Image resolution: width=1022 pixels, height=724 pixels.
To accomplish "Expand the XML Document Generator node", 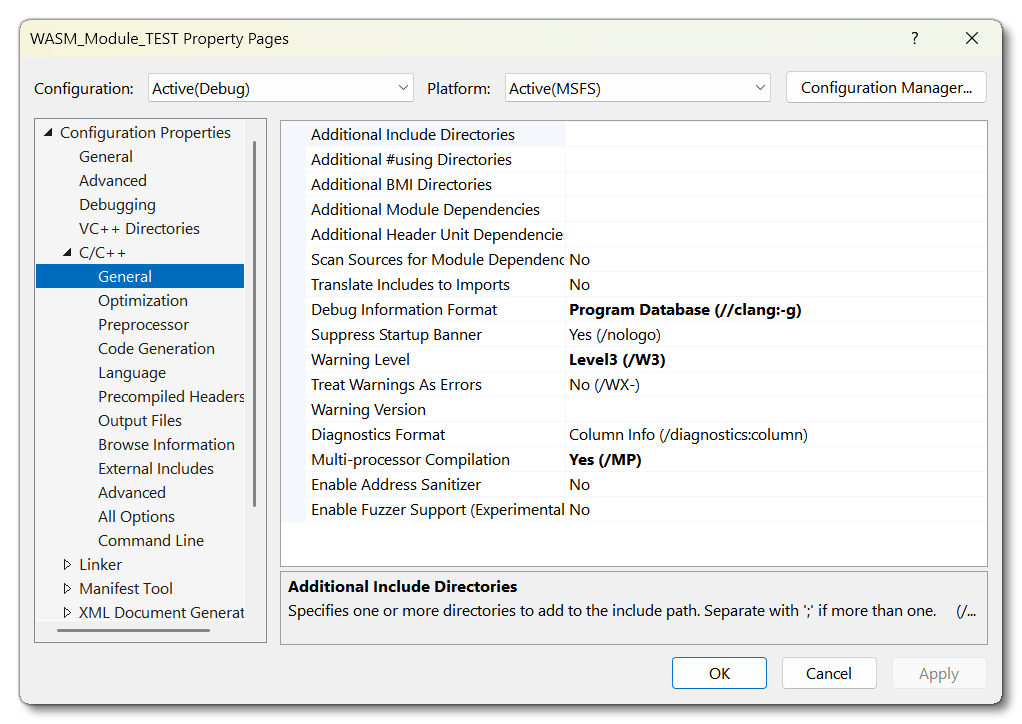I will tap(67, 613).
